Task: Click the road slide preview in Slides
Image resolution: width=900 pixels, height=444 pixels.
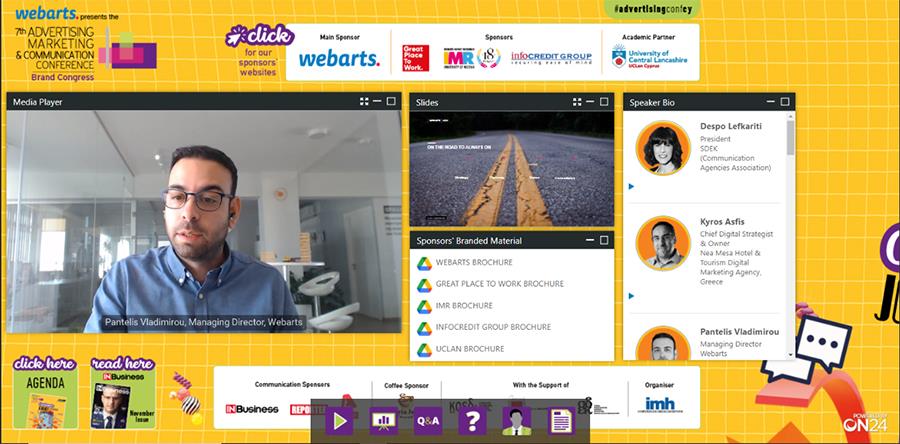Action: [x=511, y=169]
